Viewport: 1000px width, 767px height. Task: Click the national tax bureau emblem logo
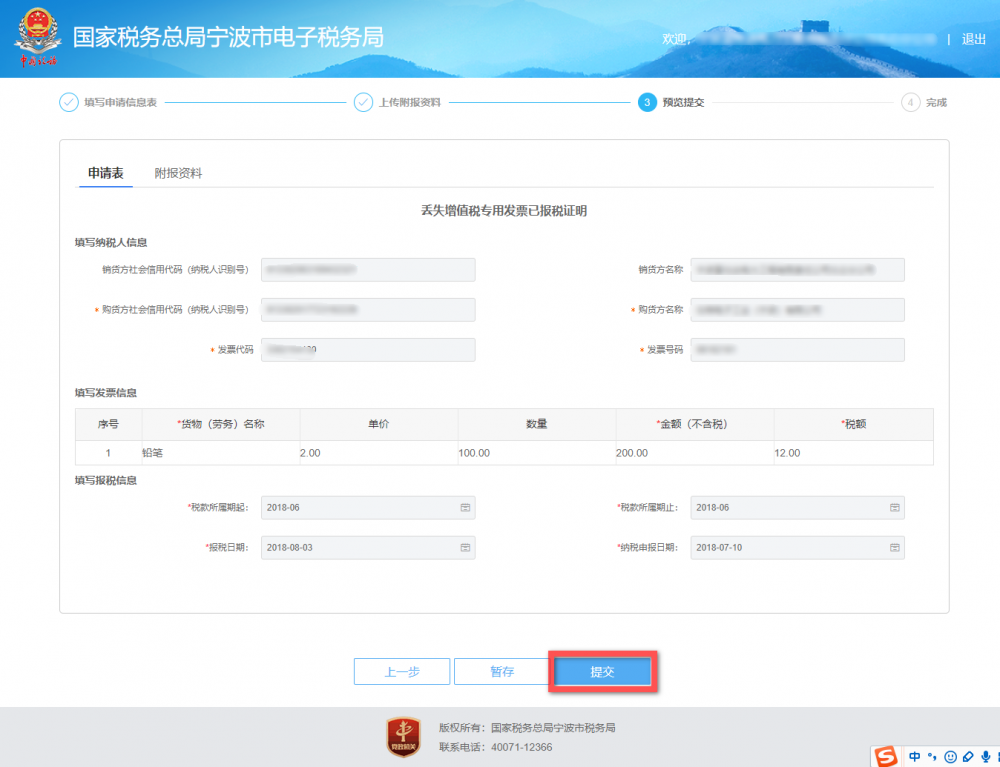pos(37,30)
